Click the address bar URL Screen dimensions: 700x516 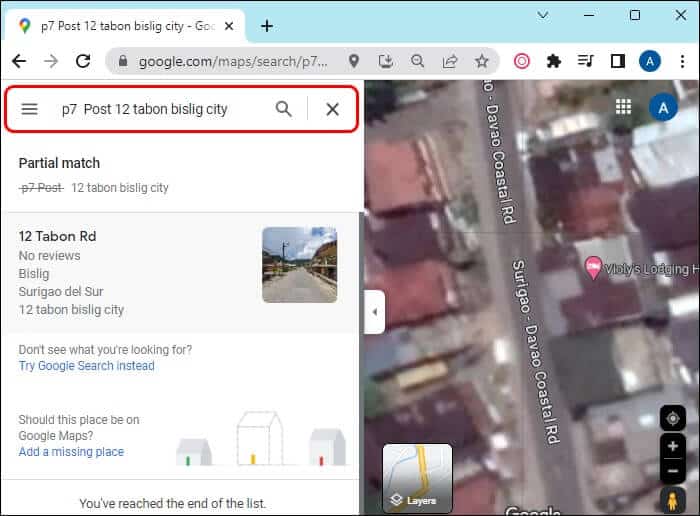click(233, 62)
